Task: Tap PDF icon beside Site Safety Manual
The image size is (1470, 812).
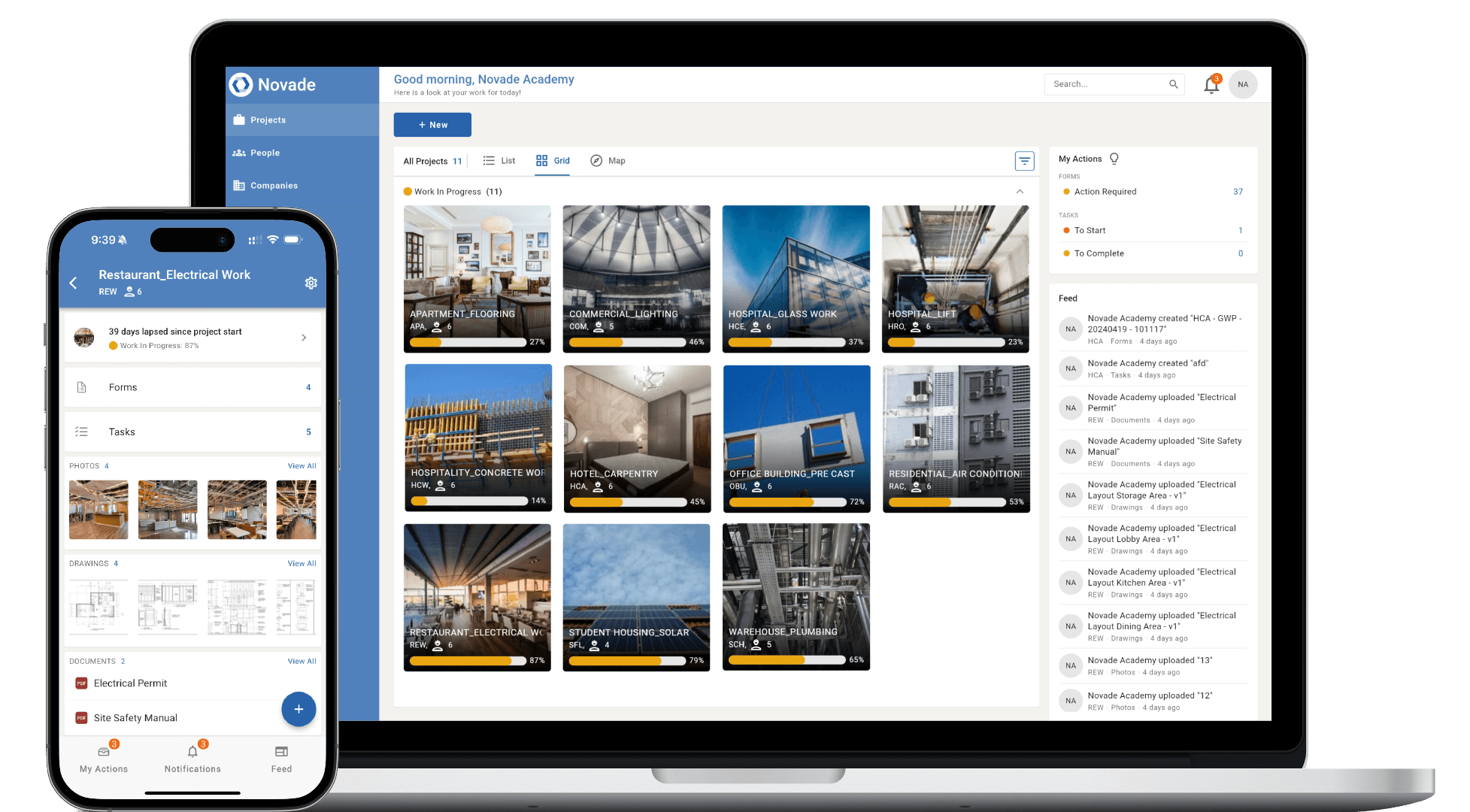Action: point(81,718)
